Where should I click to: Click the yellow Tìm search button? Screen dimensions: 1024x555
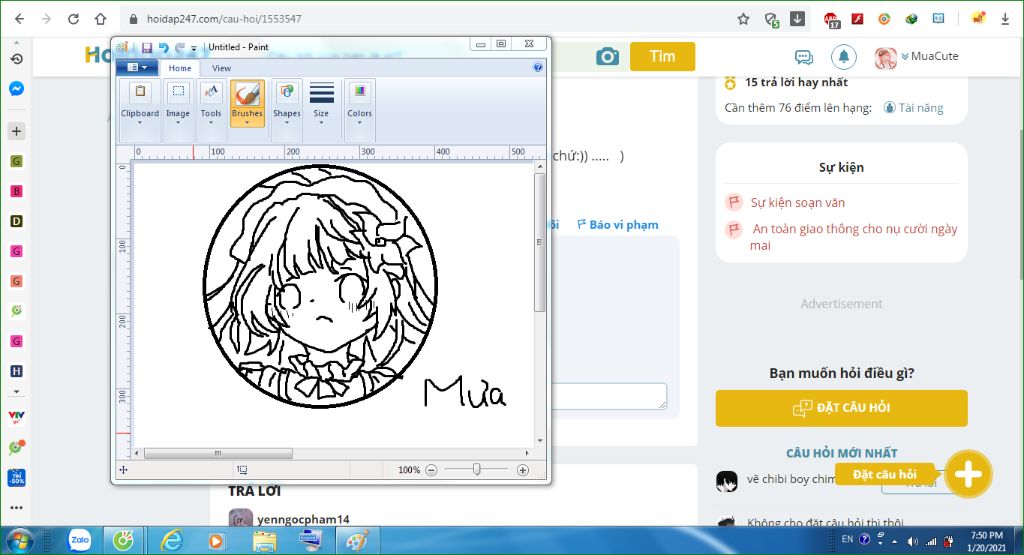[662, 57]
